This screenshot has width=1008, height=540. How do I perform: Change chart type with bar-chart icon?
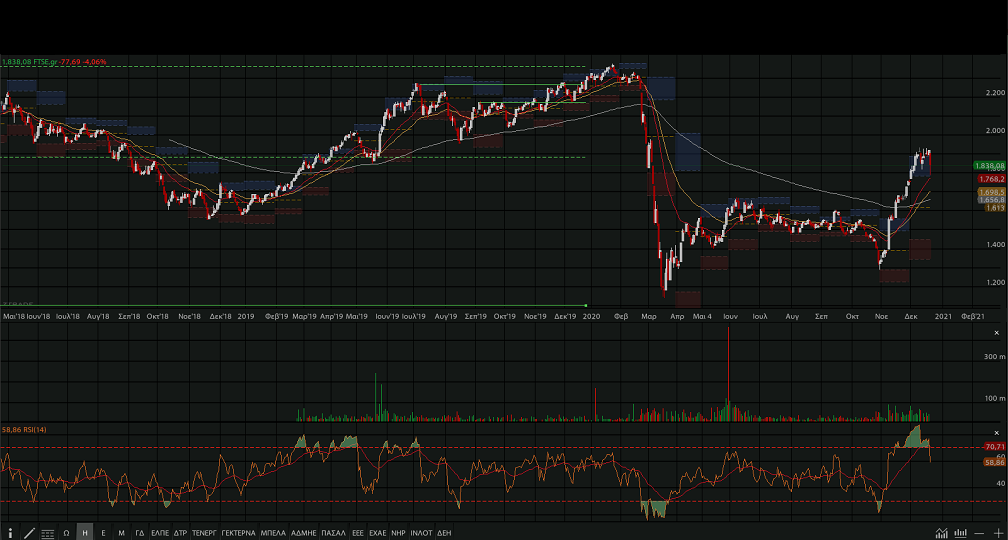coord(960,533)
